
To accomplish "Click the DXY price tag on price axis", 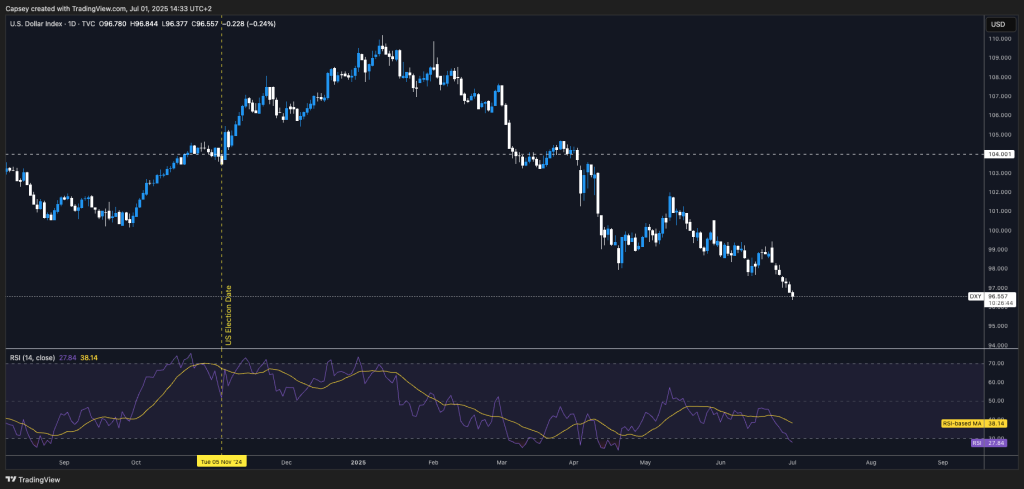I will (x=975, y=296).
